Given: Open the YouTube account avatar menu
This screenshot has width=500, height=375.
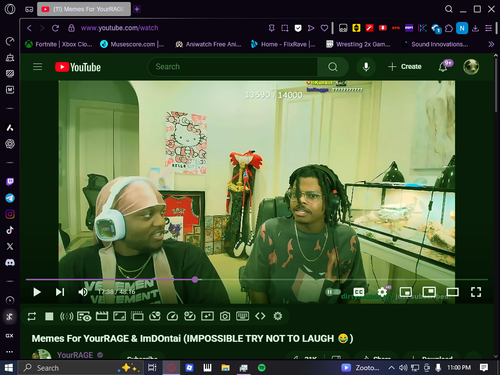Looking at the screenshot, I should point(471,67).
